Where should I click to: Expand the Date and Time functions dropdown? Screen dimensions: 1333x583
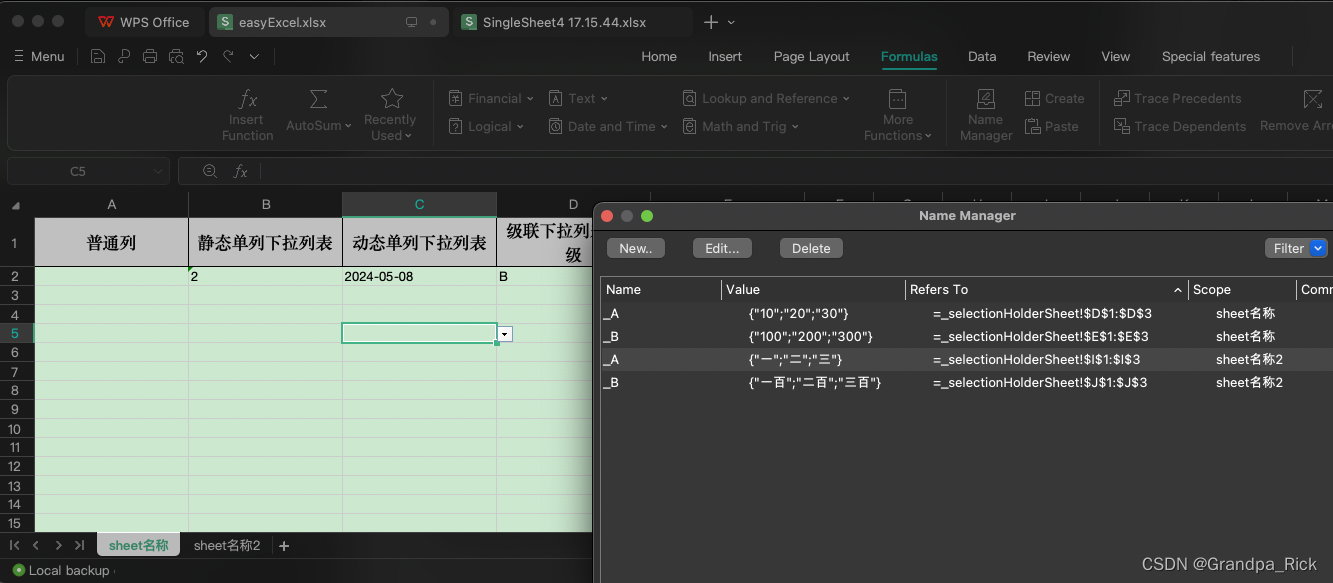(x=607, y=126)
